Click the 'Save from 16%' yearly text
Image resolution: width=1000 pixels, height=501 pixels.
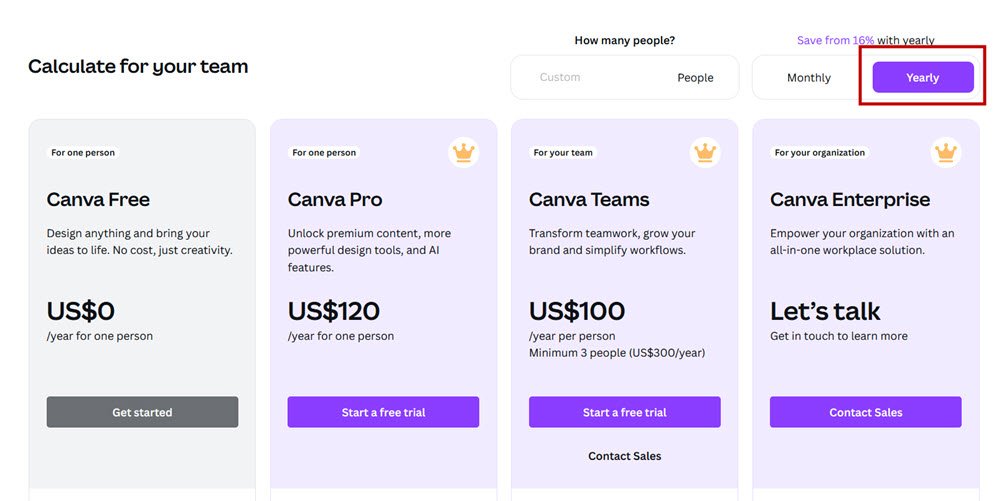point(835,41)
